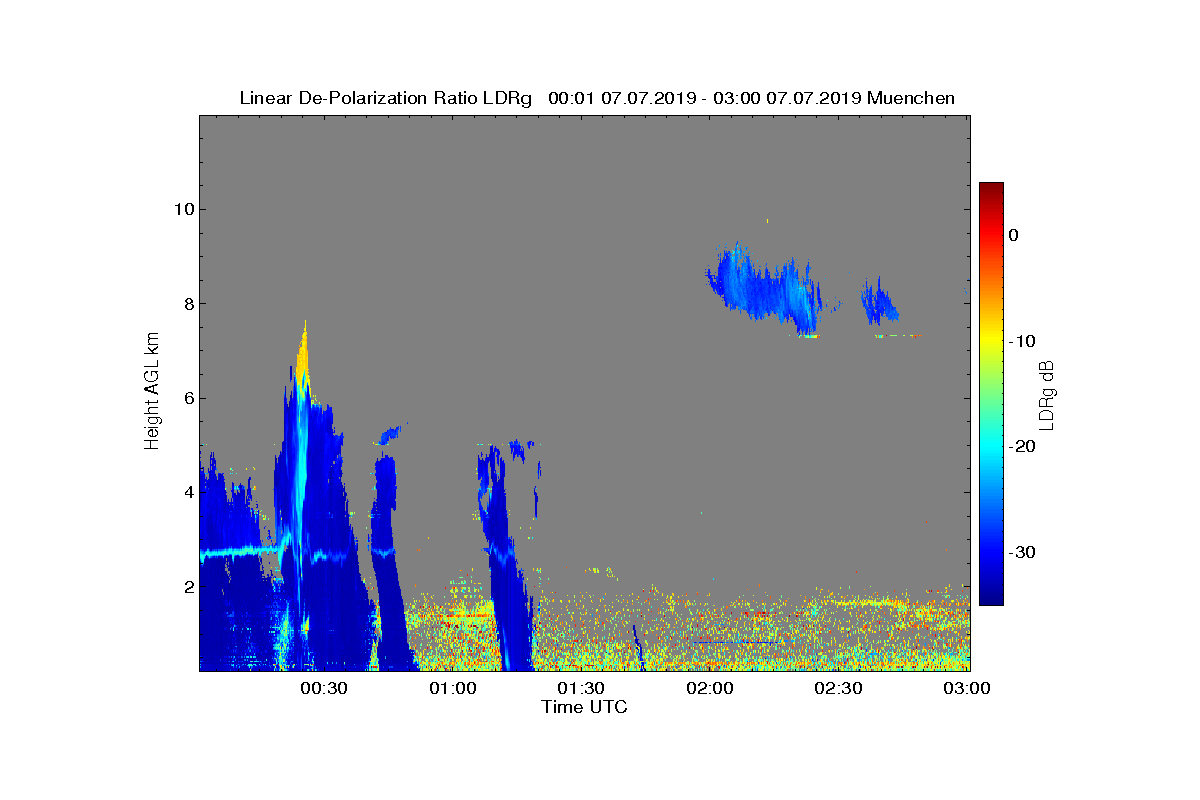Click the plot title 'Linear De-Polarization Ratio LDRg'
This screenshot has height=800, width=1200.
coord(386,98)
